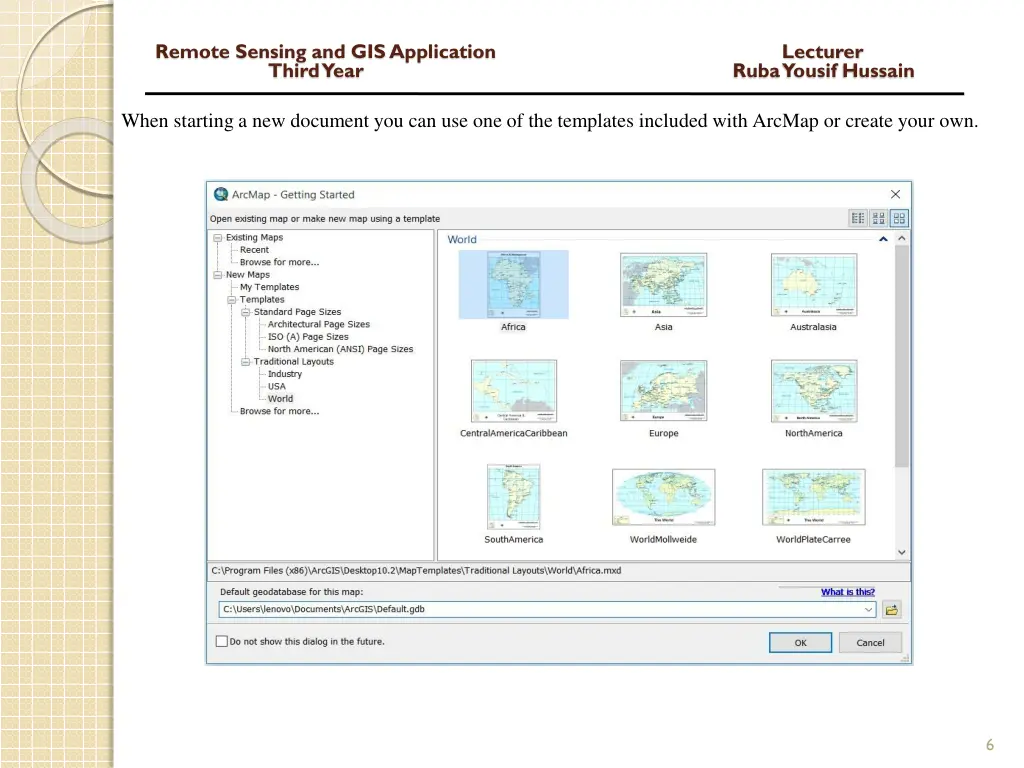
Task: Select Standard Page Sizes label
Action: [297, 312]
